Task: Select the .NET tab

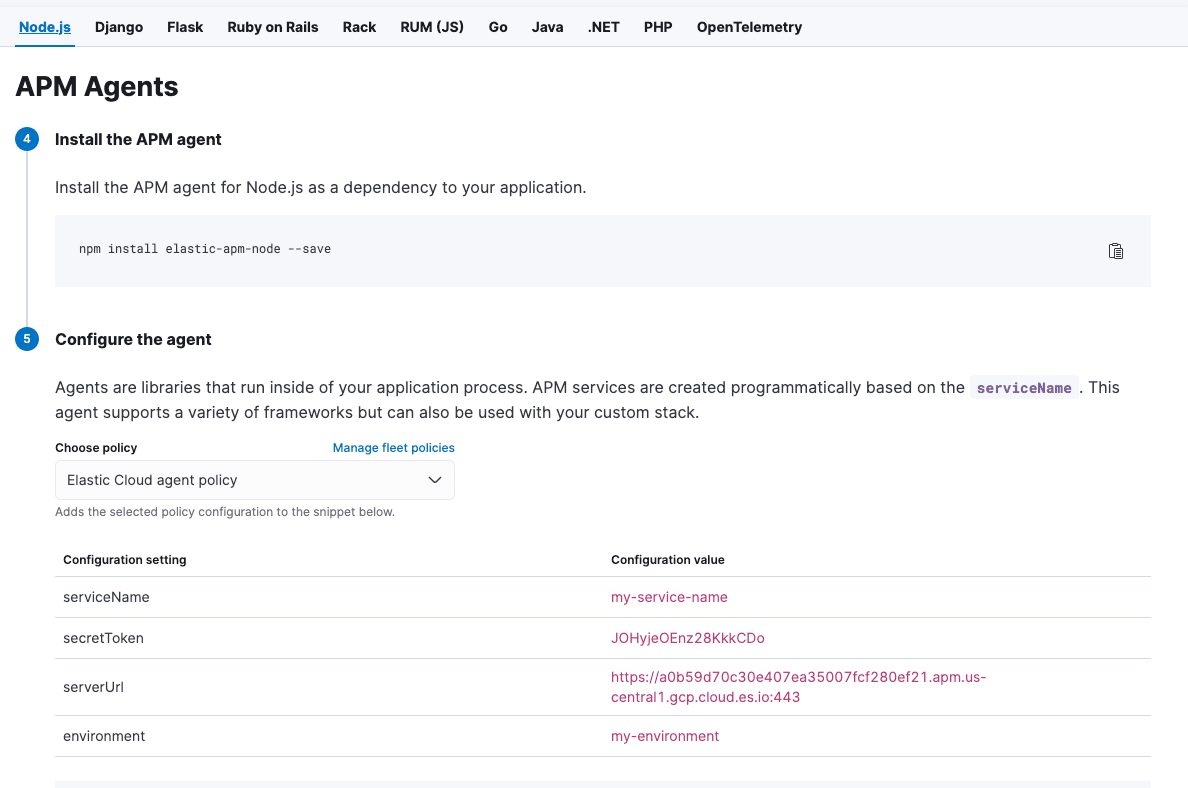Action: point(603,27)
